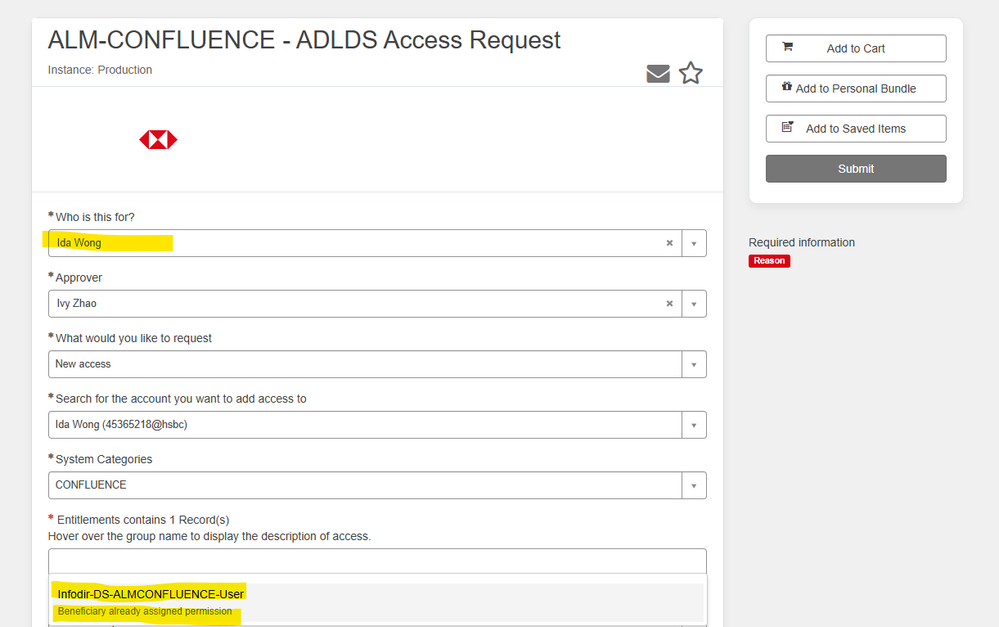Submit the access request
The image size is (999, 627).
(856, 169)
